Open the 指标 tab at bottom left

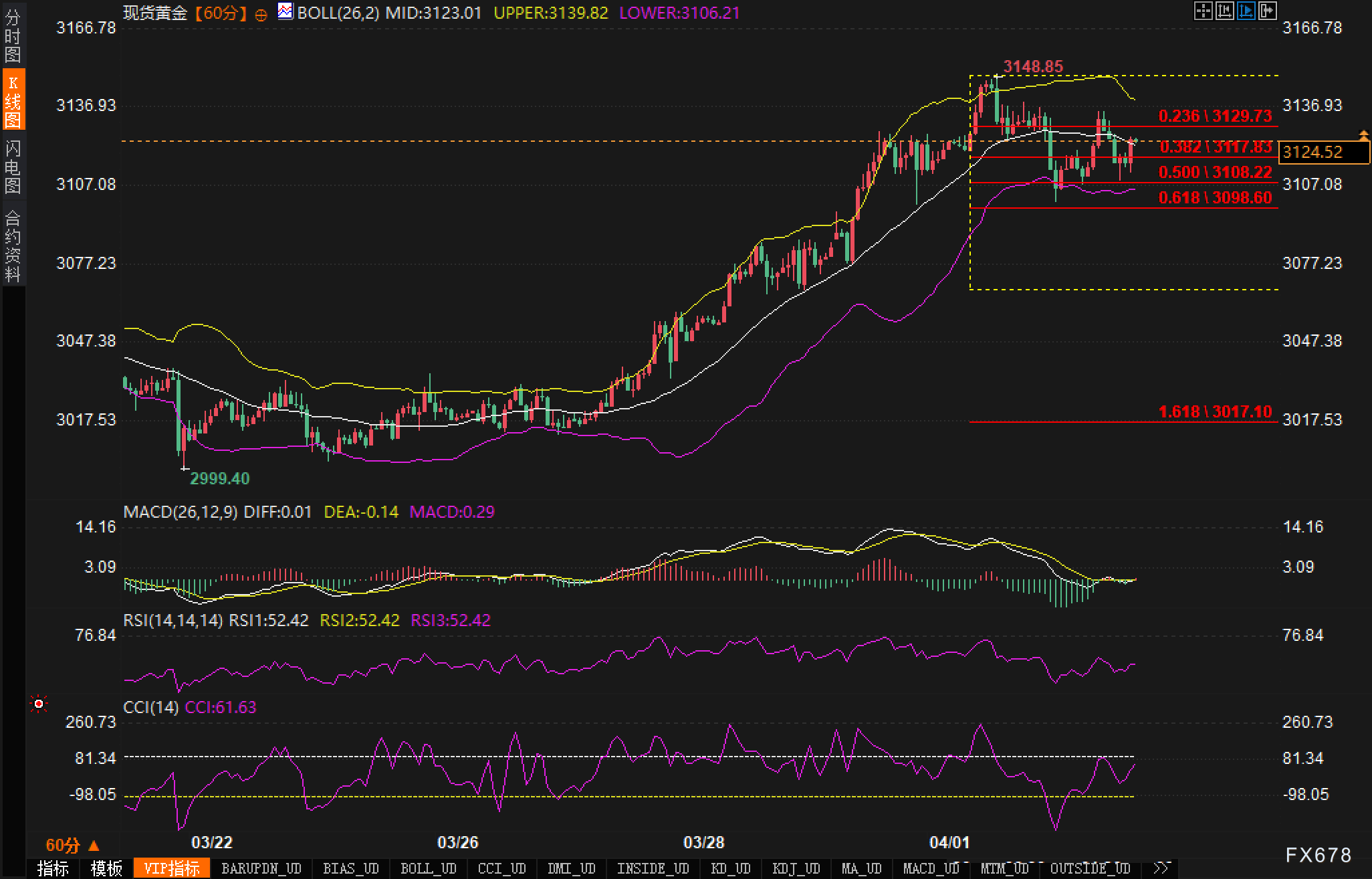(x=53, y=868)
